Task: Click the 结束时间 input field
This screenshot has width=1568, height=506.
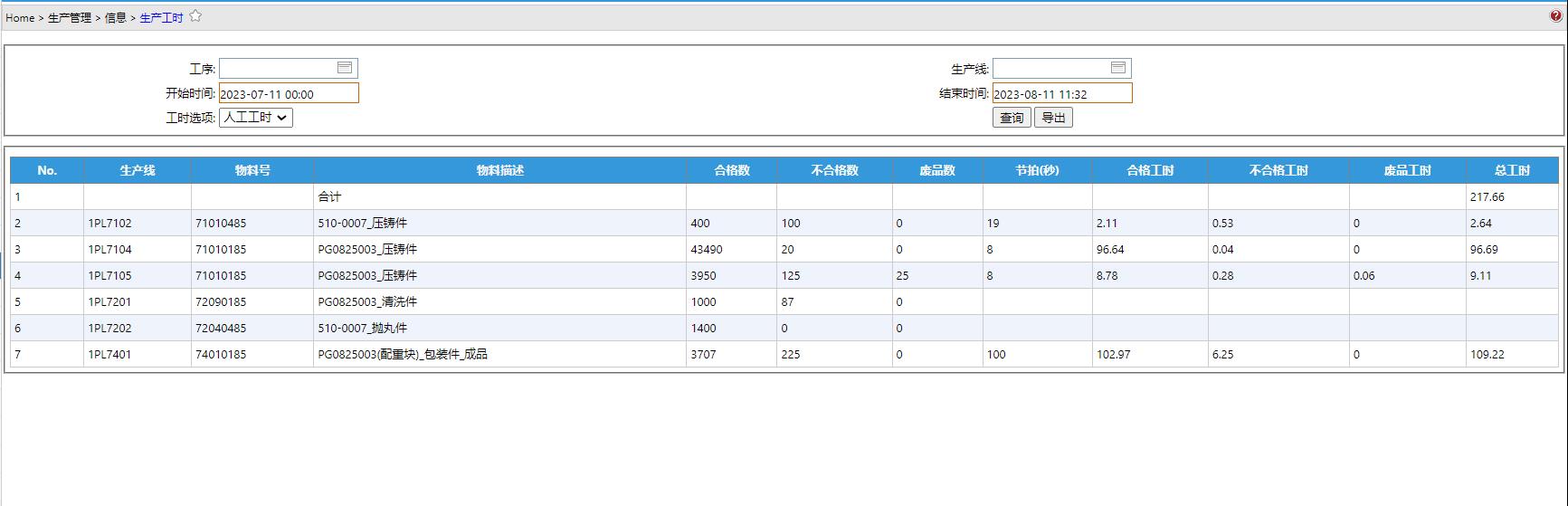Action: click(1061, 93)
